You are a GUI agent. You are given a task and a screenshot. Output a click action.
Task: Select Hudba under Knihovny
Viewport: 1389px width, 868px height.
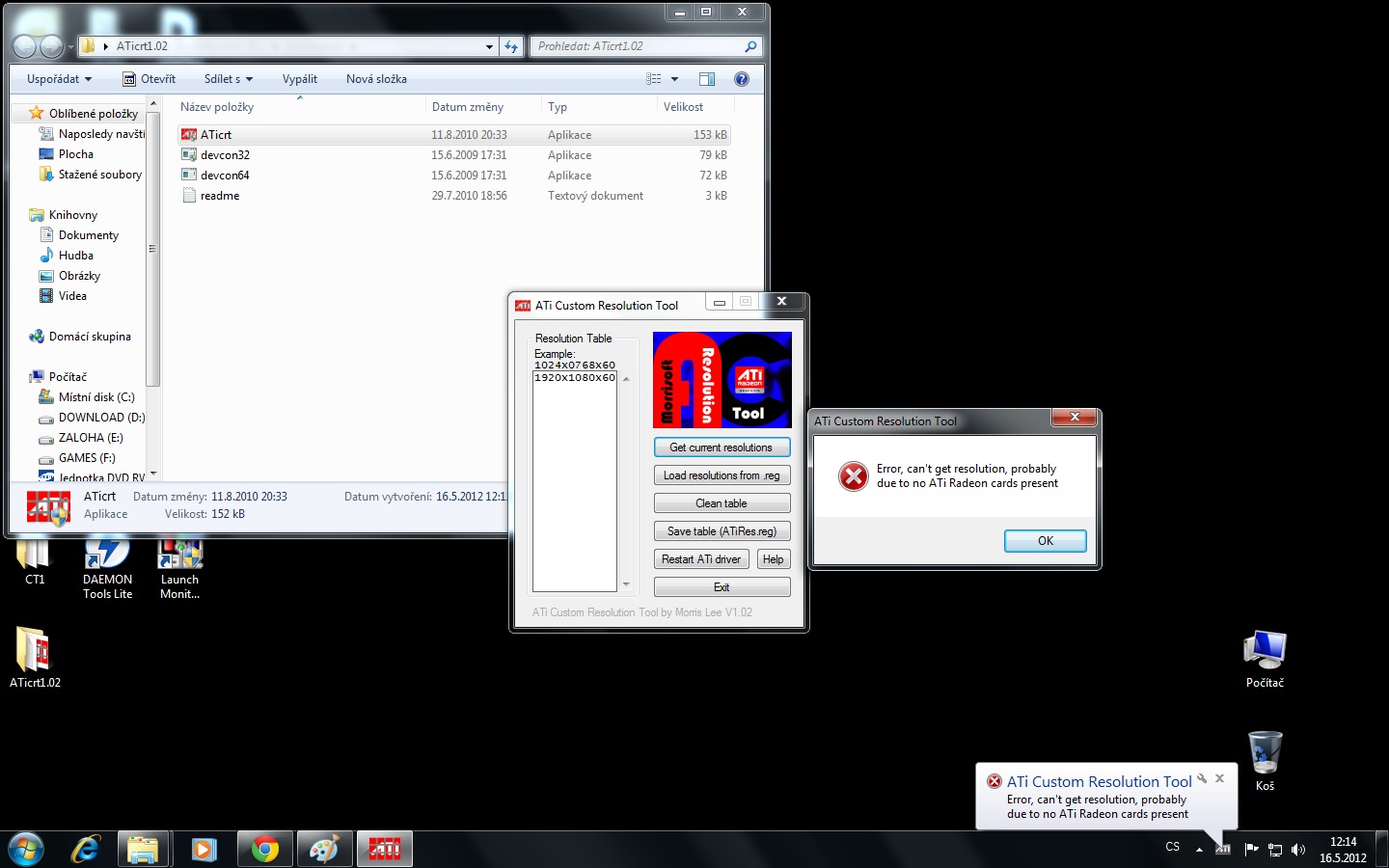67,256
